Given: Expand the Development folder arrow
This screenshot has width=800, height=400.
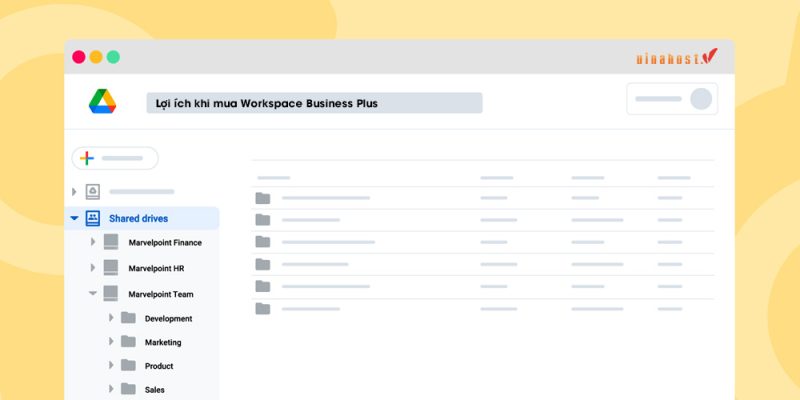Looking at the screenshot, I should click(x=111, y=317).
